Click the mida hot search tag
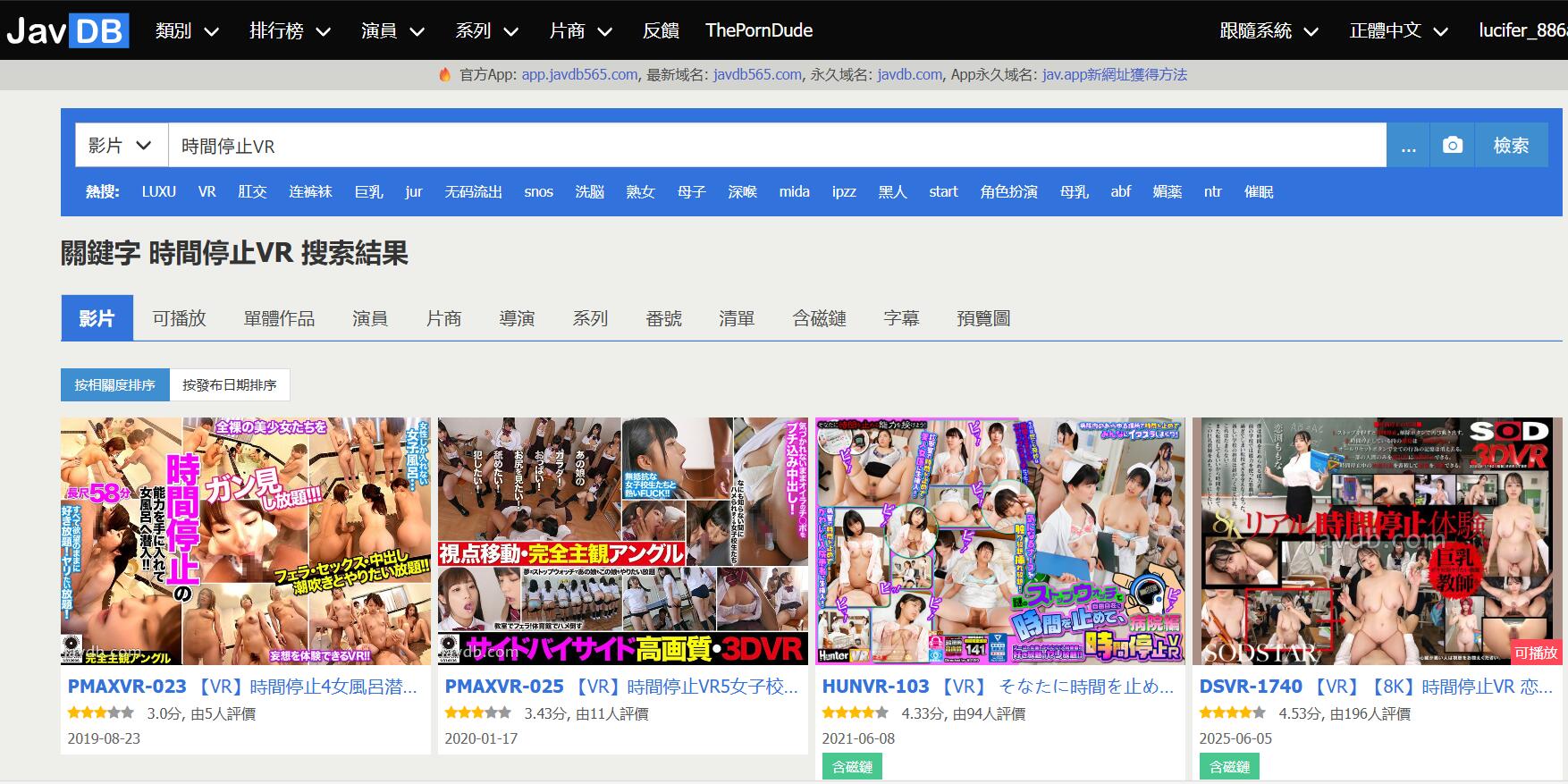The image size is (1568, 784). coord(794,191)
